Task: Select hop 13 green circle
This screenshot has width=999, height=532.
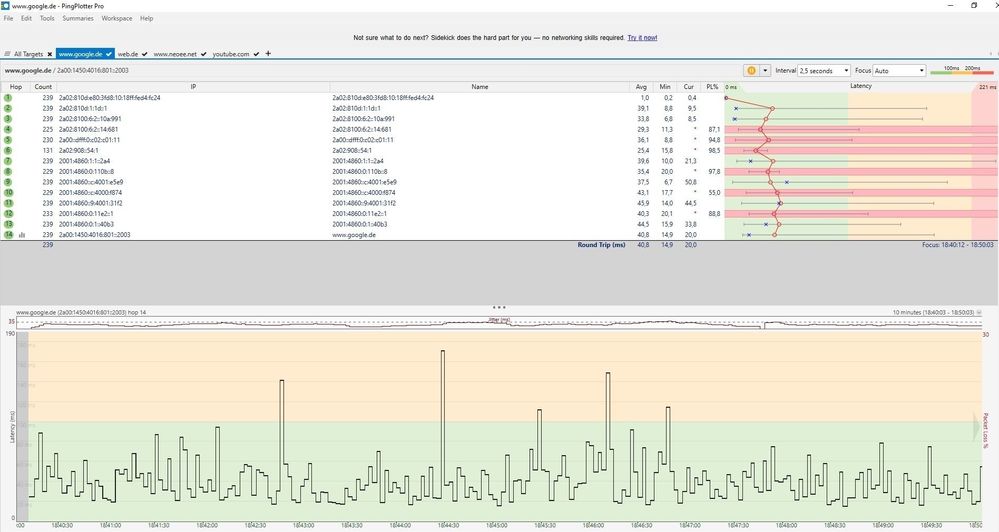Action: [8, 224]
